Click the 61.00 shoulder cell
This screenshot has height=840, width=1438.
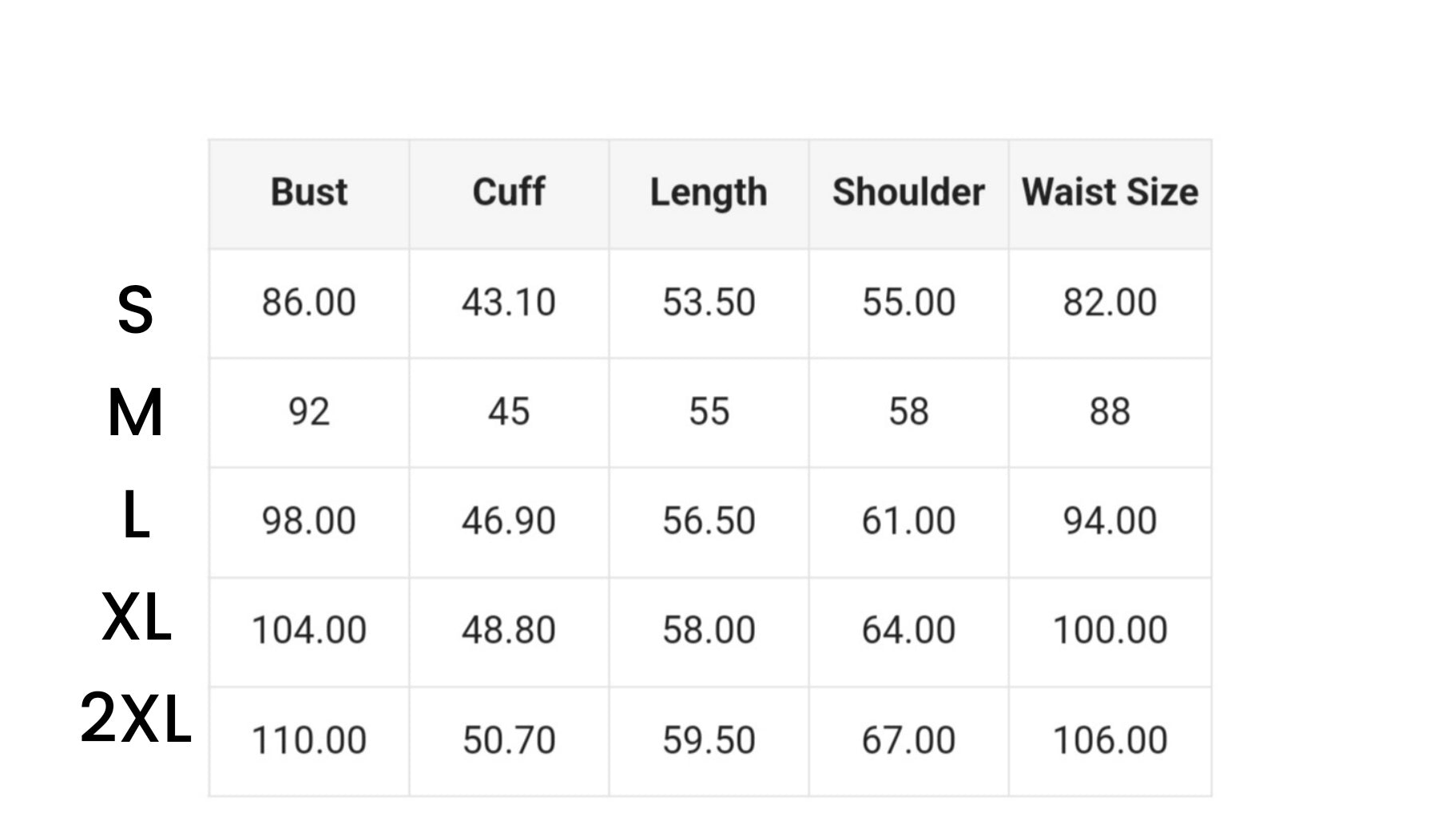click(x=908, y=521)
